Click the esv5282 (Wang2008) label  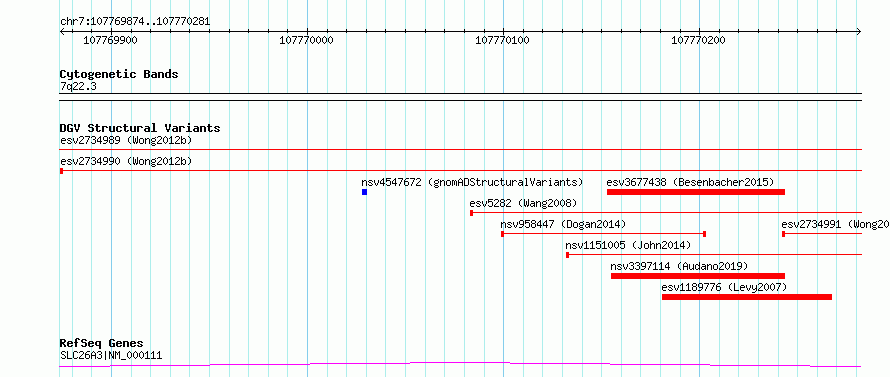(523, 203)
